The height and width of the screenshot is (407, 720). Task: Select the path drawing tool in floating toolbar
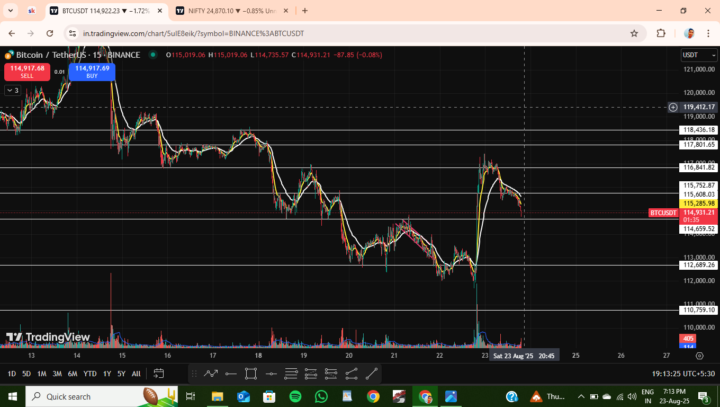click(x=211, y=373)
